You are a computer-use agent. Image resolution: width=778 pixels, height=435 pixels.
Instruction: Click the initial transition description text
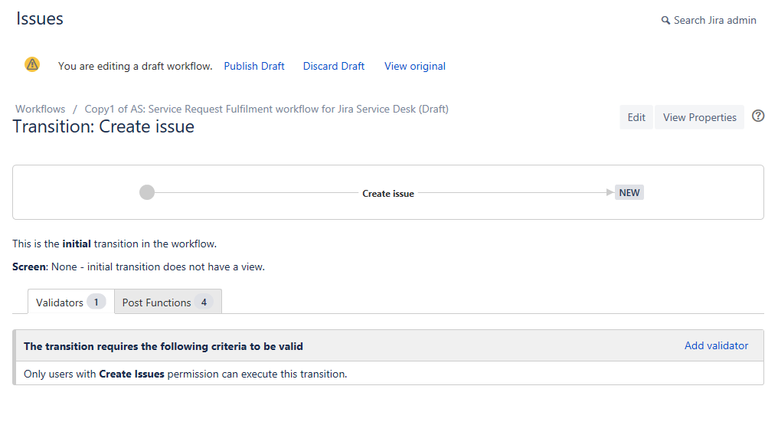tap(115, 244)
